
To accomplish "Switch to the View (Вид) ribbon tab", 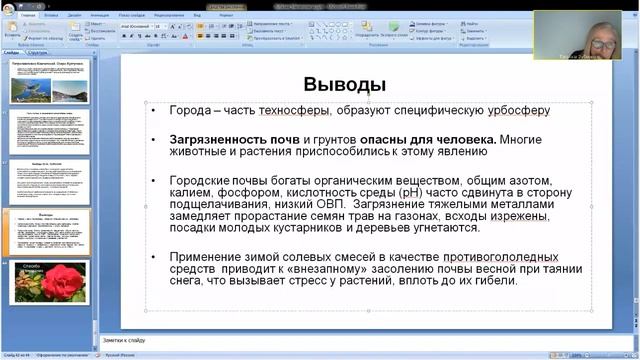I will (x=197, y=15).
